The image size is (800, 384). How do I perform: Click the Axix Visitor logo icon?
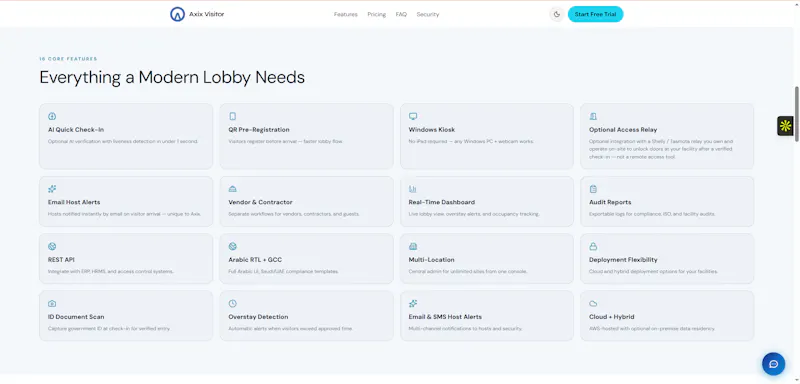177,14
